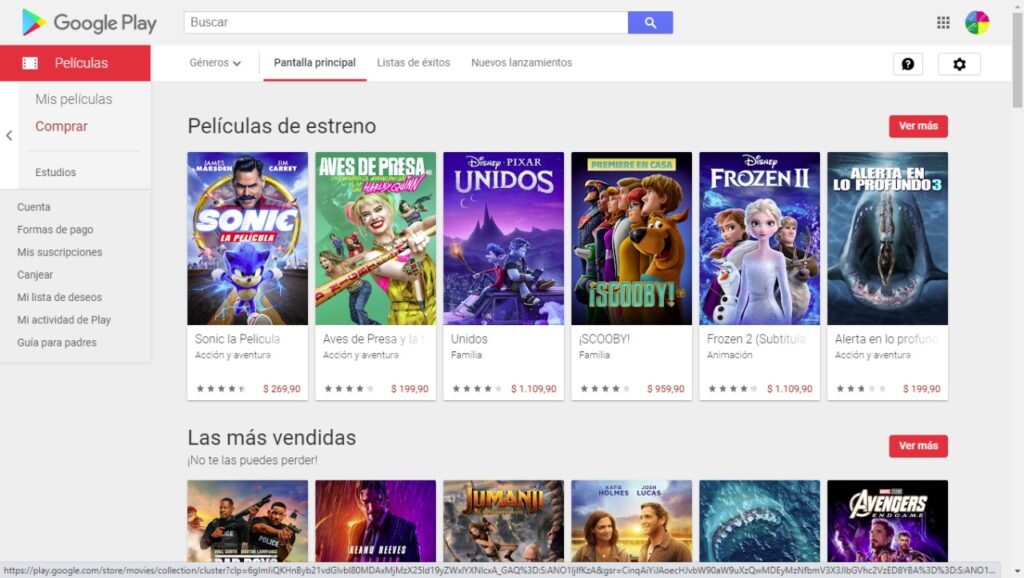Open the account profile avatar

(x=977, y=22)
